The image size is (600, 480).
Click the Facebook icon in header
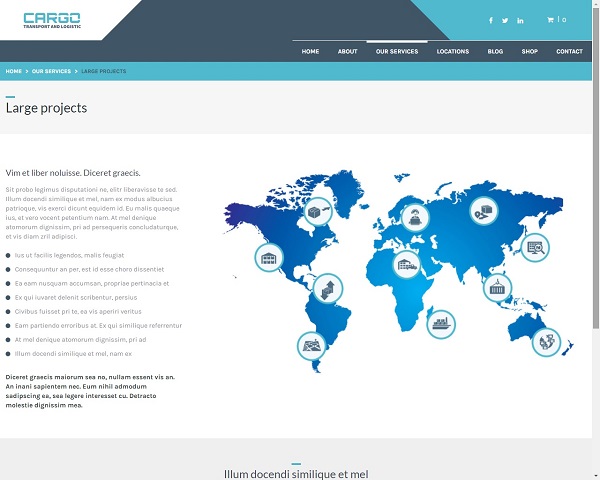pos(491,20)
